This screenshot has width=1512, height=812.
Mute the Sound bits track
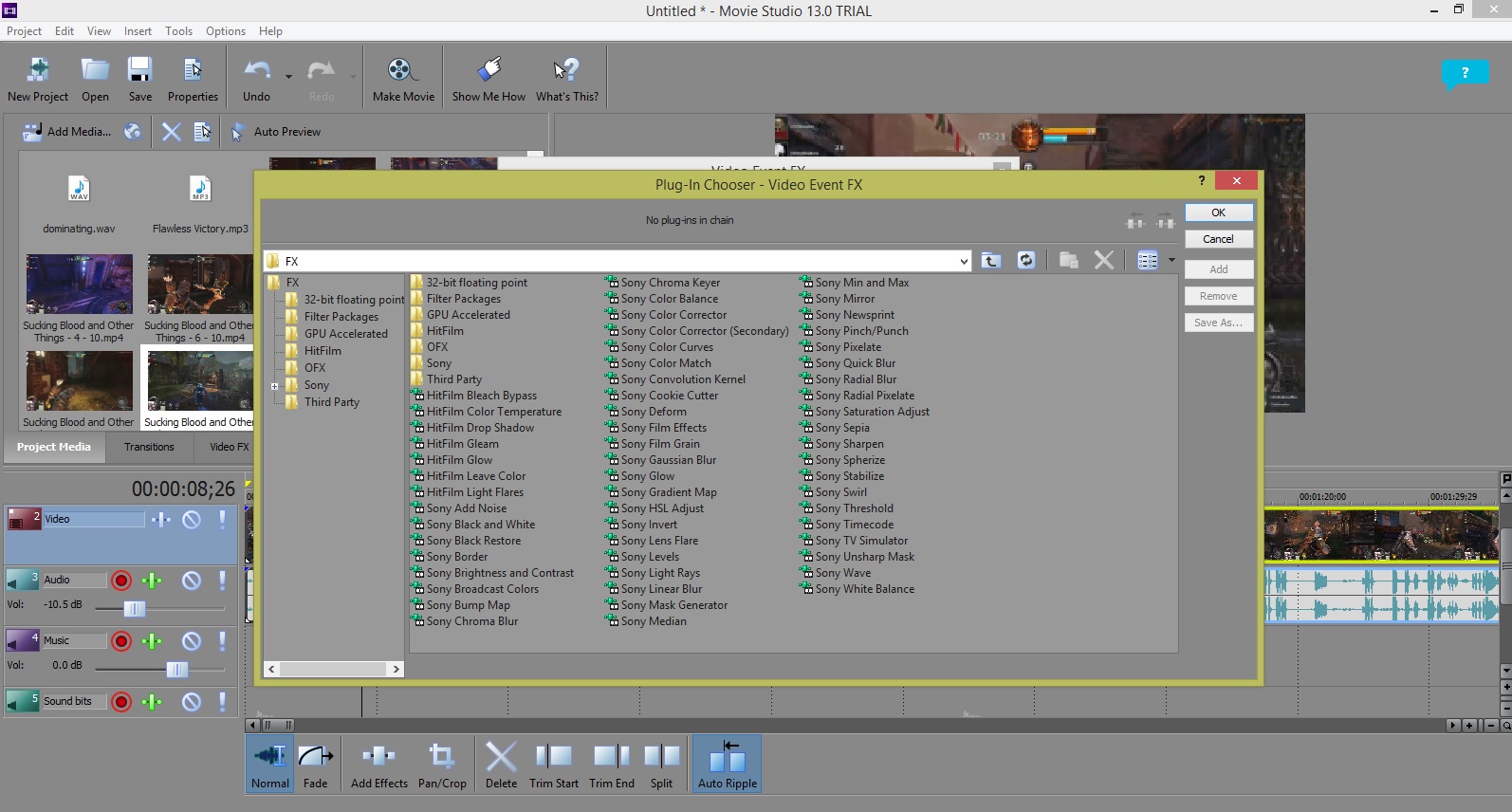pos(192,701)
